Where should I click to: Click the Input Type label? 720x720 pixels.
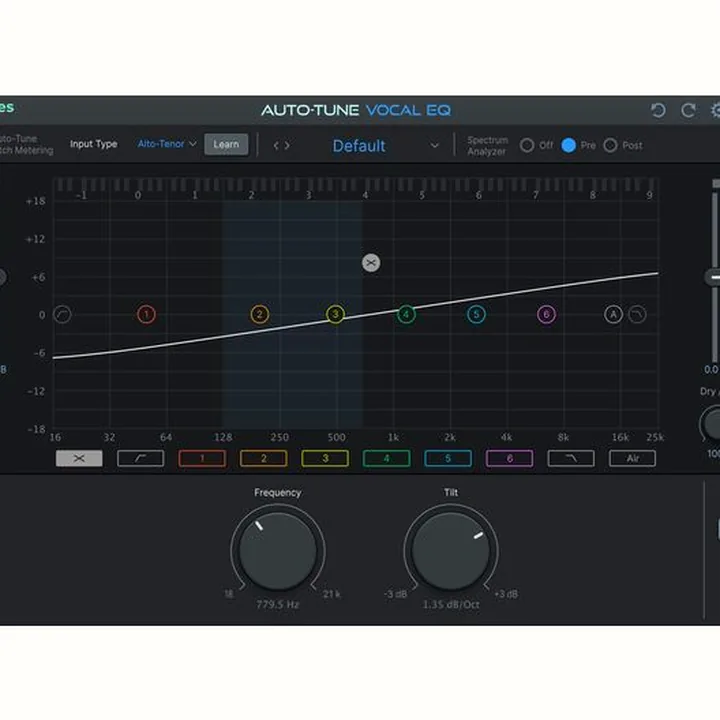tap(94, 144)
